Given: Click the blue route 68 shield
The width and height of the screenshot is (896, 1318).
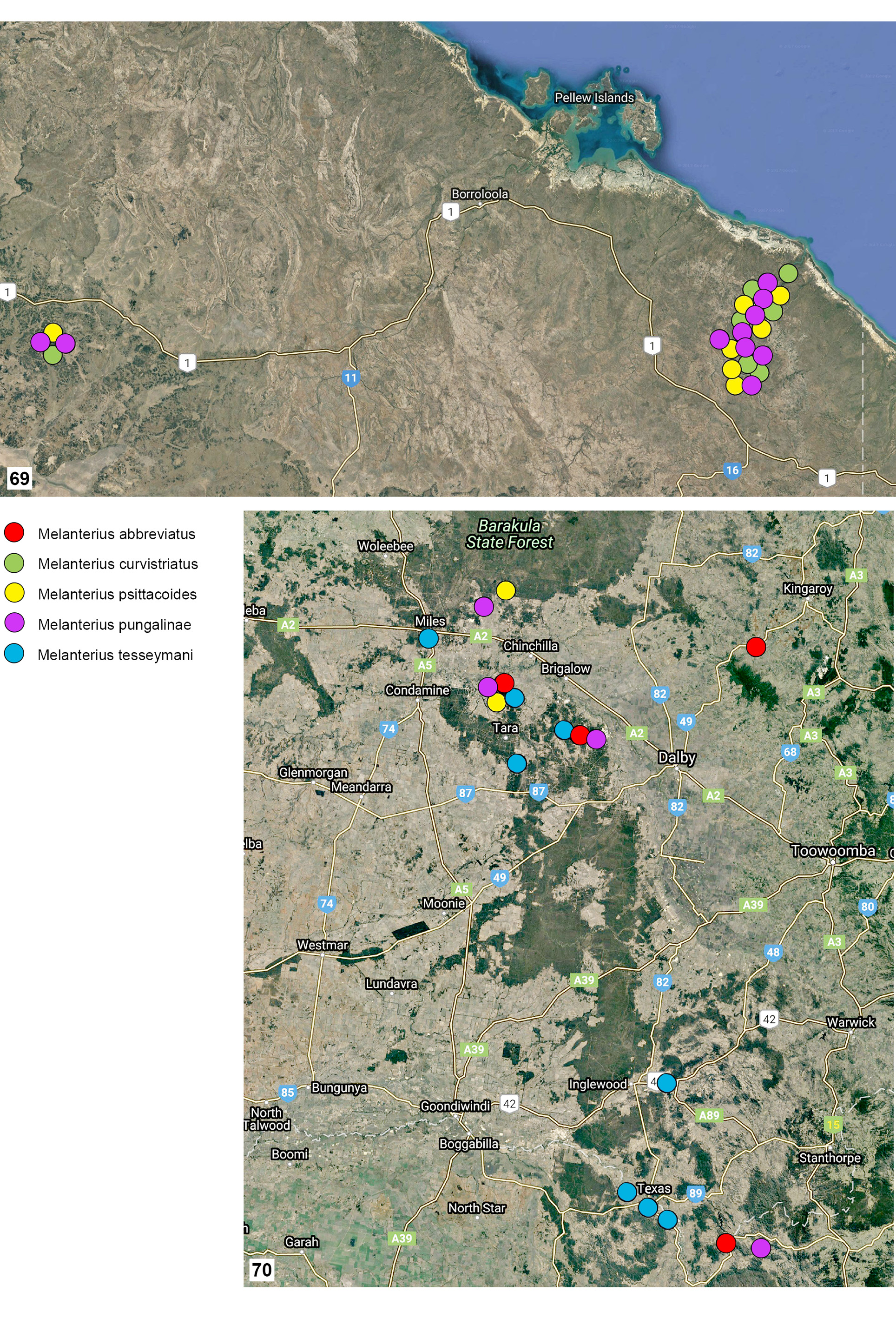Looking at the screenshot, I should click(790, 753).
